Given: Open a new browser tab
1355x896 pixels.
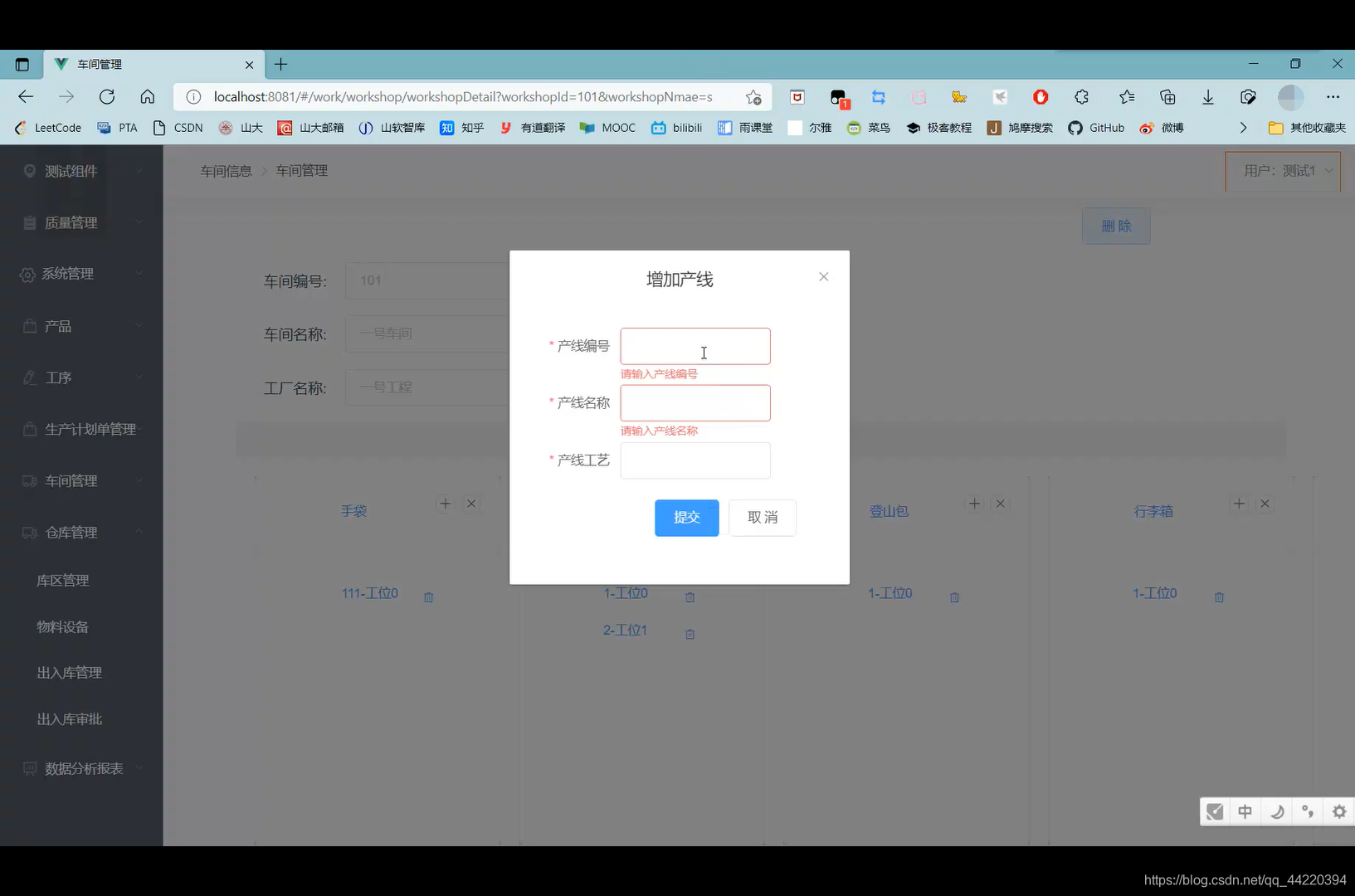Looking at the screenshot, I should [x=281, y=64].
